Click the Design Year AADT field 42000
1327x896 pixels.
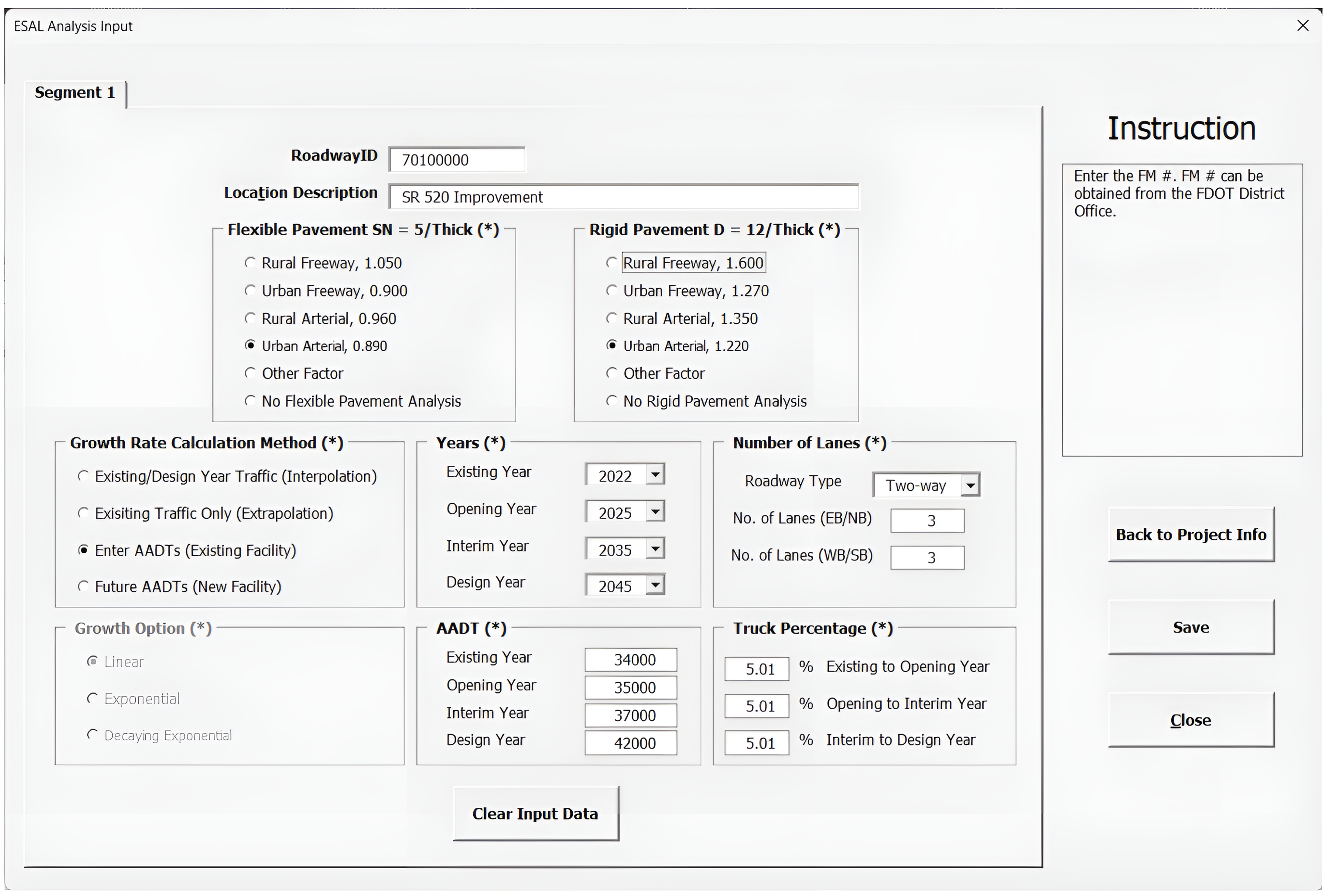(x=631, y=743)
